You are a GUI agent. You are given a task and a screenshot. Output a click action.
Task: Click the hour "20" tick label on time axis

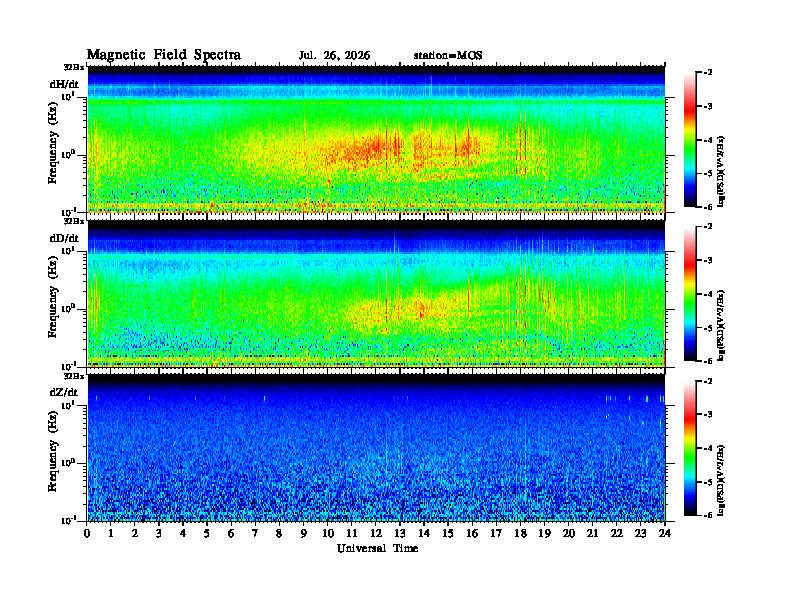568,533
